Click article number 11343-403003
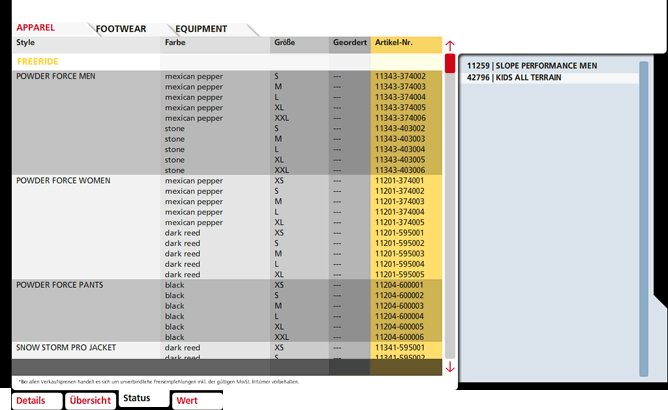The height and width of the screenshot is (410, 668). (x=400, y=139)
